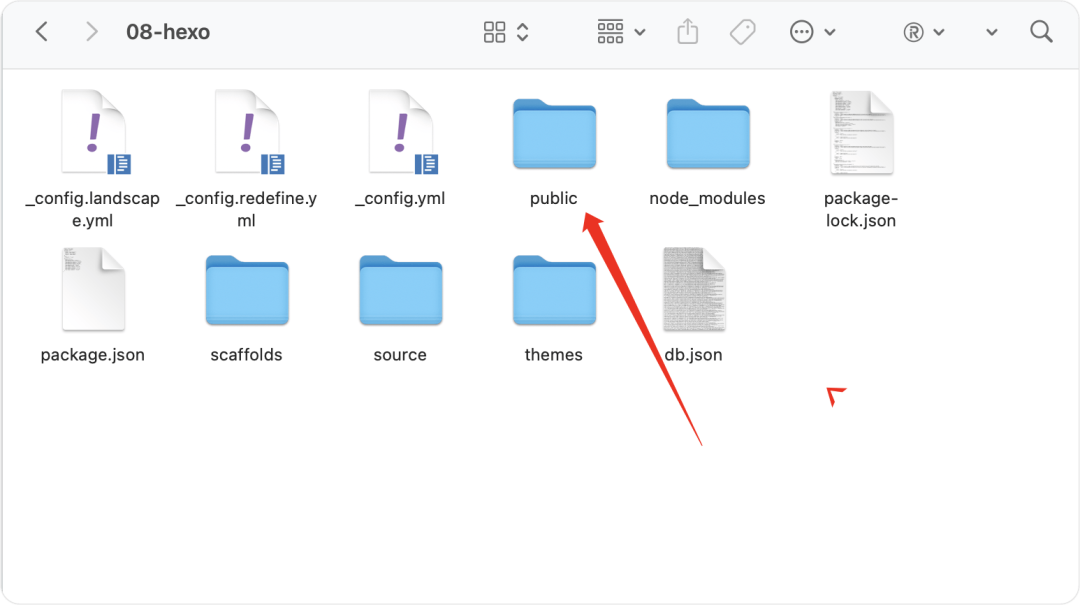1080x605 pixels.
Task: Select the _config.redefine.yml file icon
Action: (x=249, y=132)
